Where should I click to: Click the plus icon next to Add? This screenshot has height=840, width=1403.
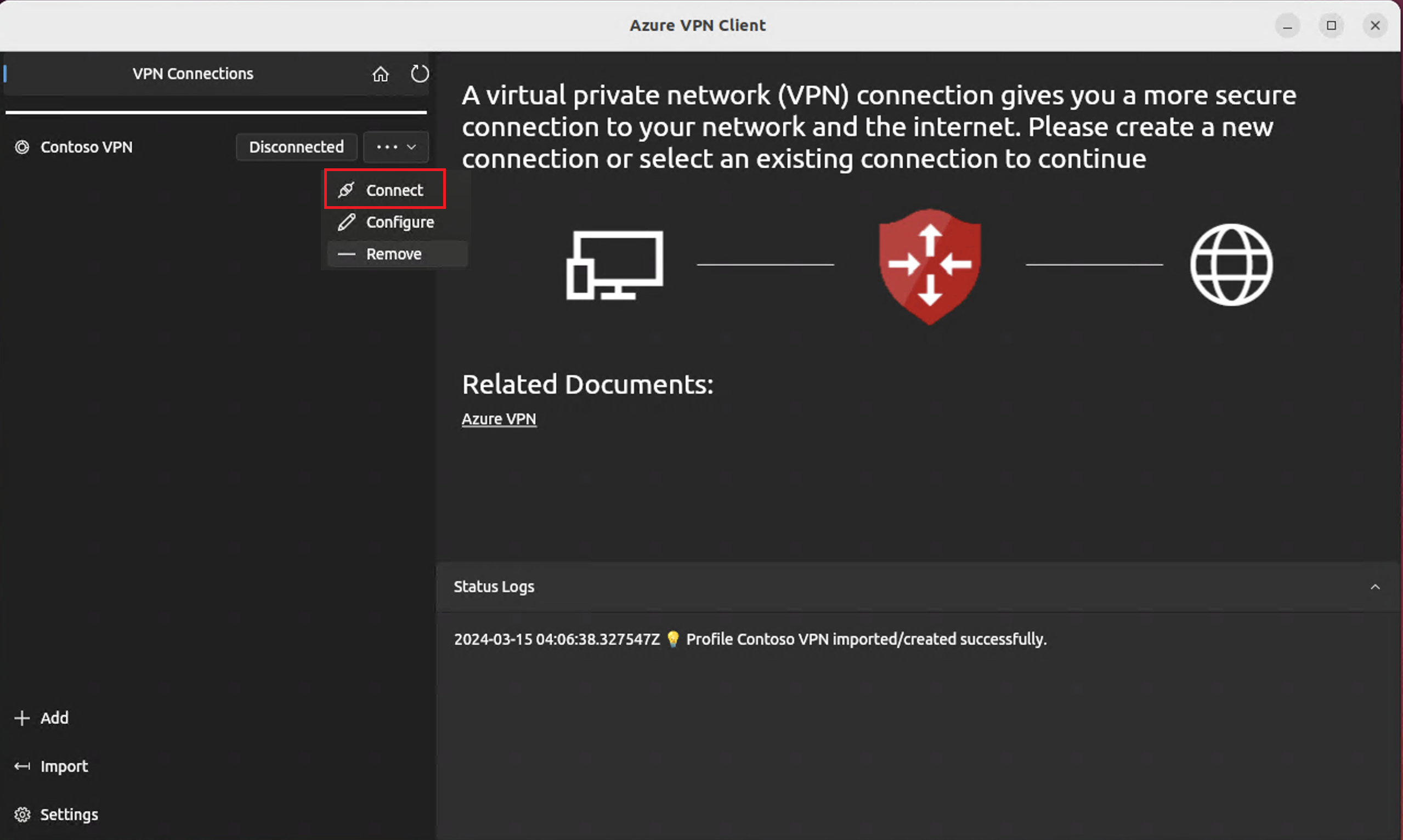[x=22, y=718]
